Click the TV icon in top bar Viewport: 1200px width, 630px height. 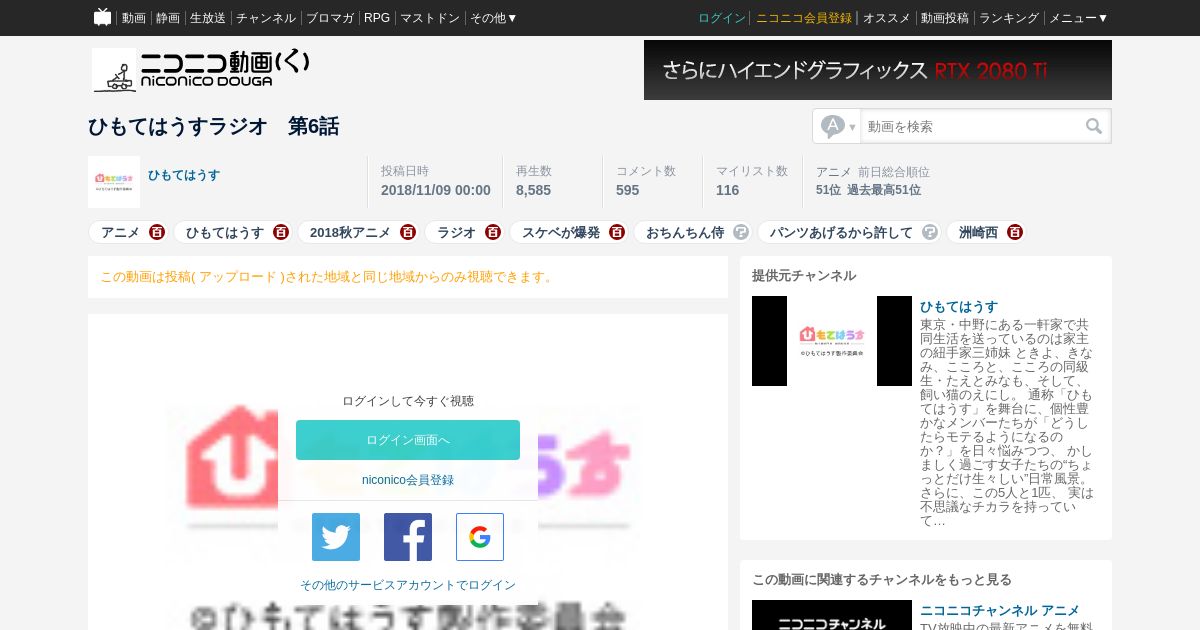pos(102,17)
